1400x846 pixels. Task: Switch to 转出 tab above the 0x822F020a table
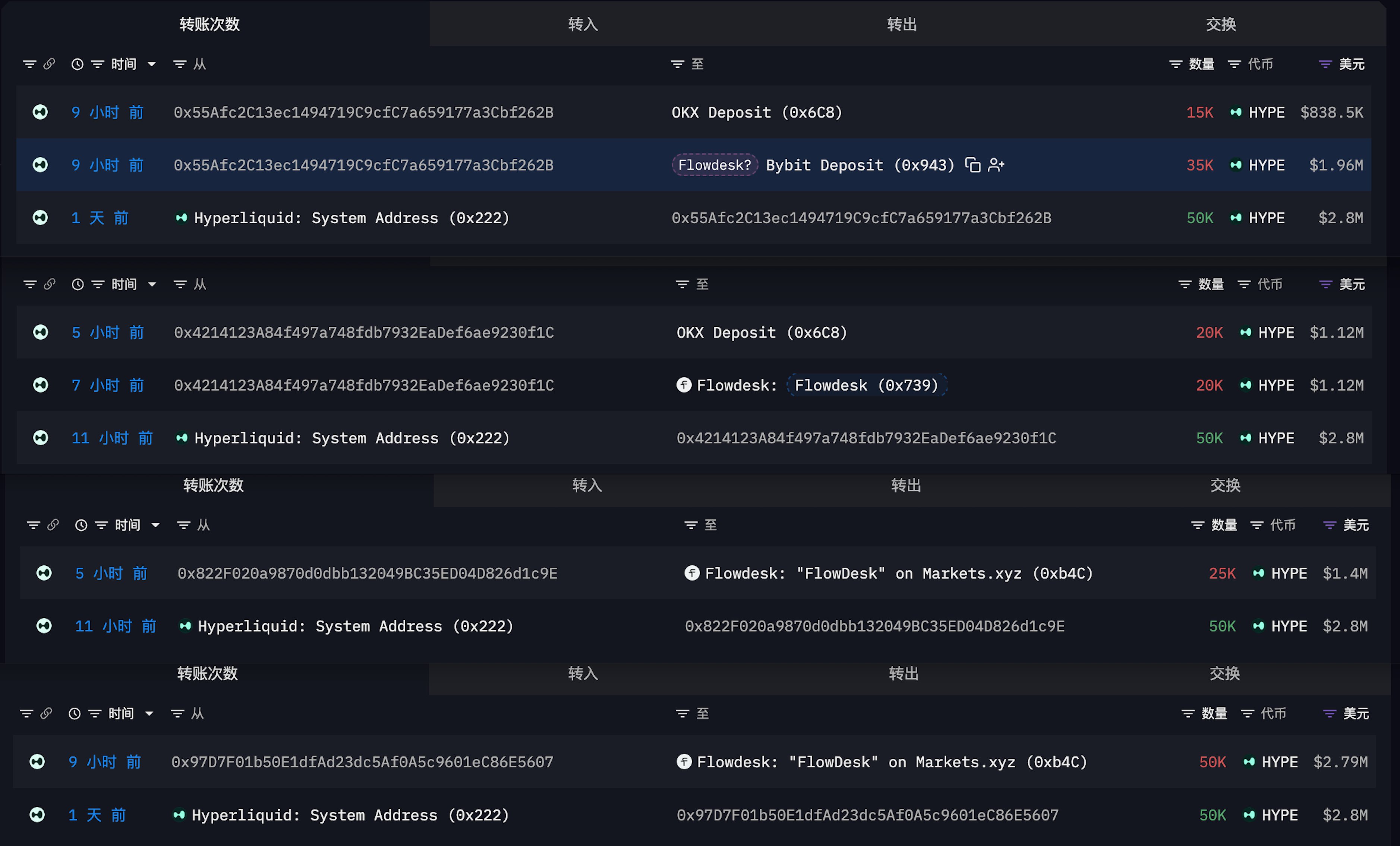[906, 484]
